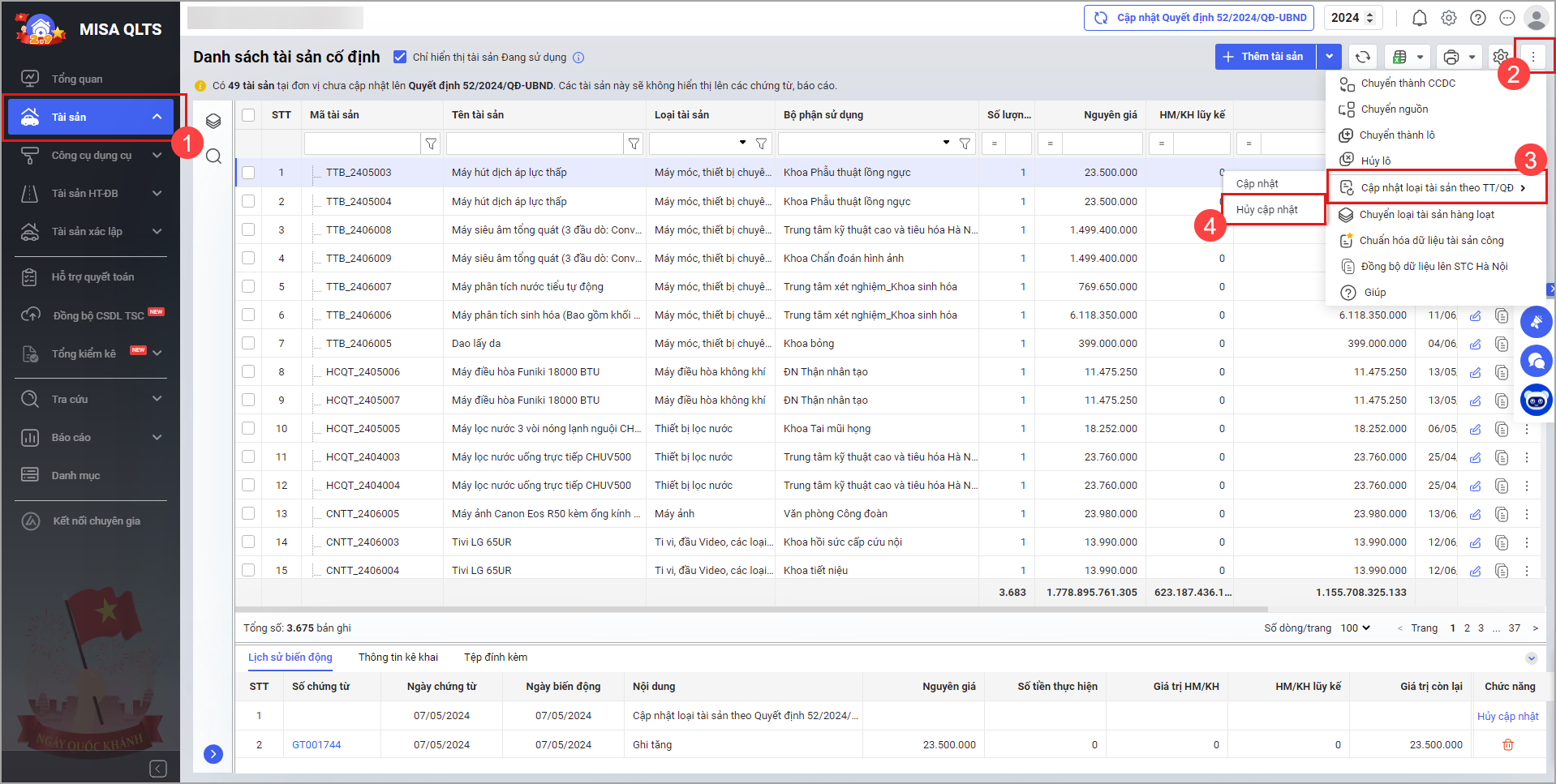This screenshot has width=1556, height=784.
Task: Expand the 'Số dòng/trang' 100 dropdown
Action: click(x=1355, y=628)
